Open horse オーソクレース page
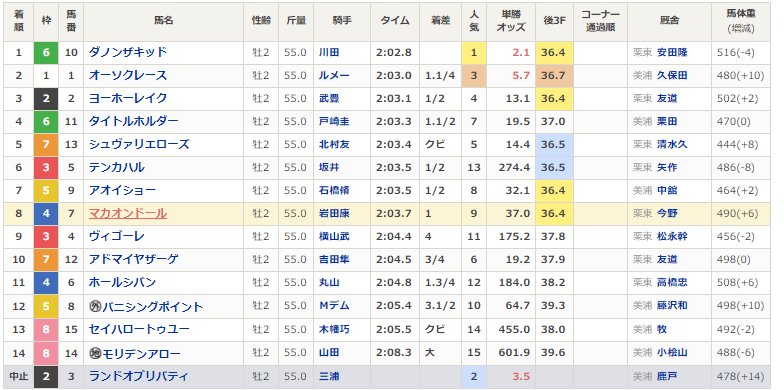The width and height of the screenshot is (784, 390). [x=128, y=76]
